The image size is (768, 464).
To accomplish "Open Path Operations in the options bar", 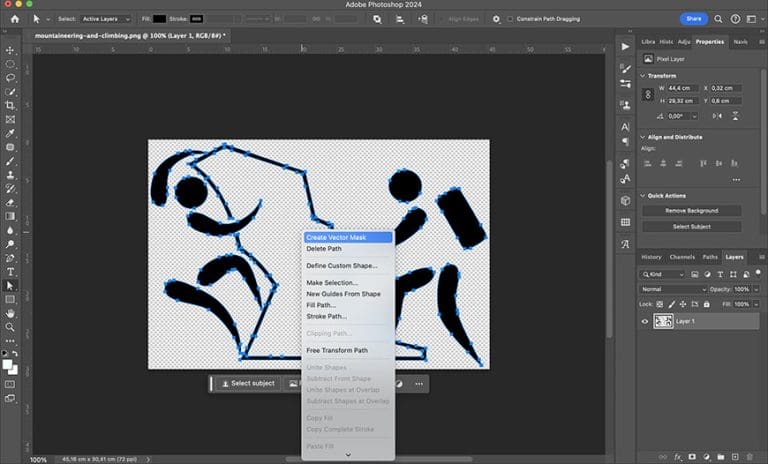I will 377,19.
